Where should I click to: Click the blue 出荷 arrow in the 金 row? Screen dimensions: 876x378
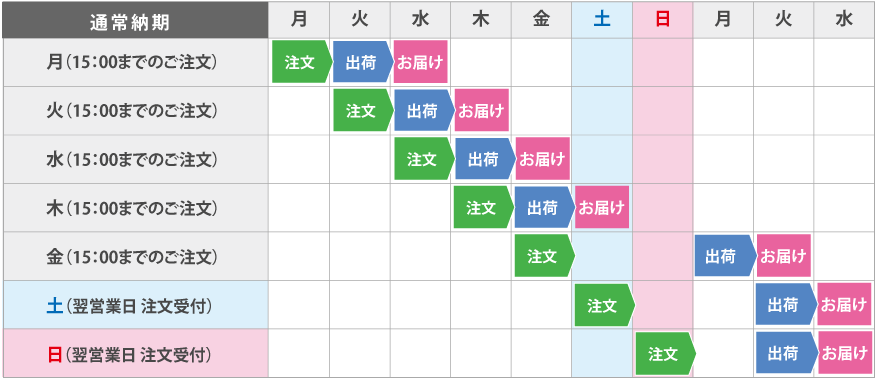(725, 256)
